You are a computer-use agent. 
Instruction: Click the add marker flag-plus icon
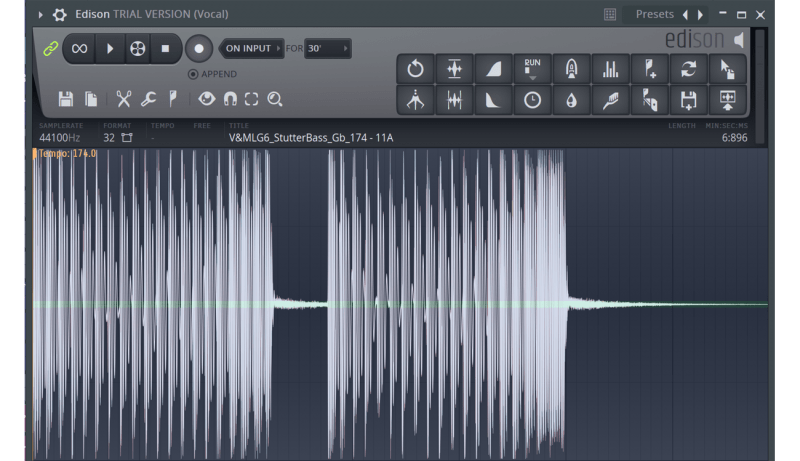click(x=649, y=69)
